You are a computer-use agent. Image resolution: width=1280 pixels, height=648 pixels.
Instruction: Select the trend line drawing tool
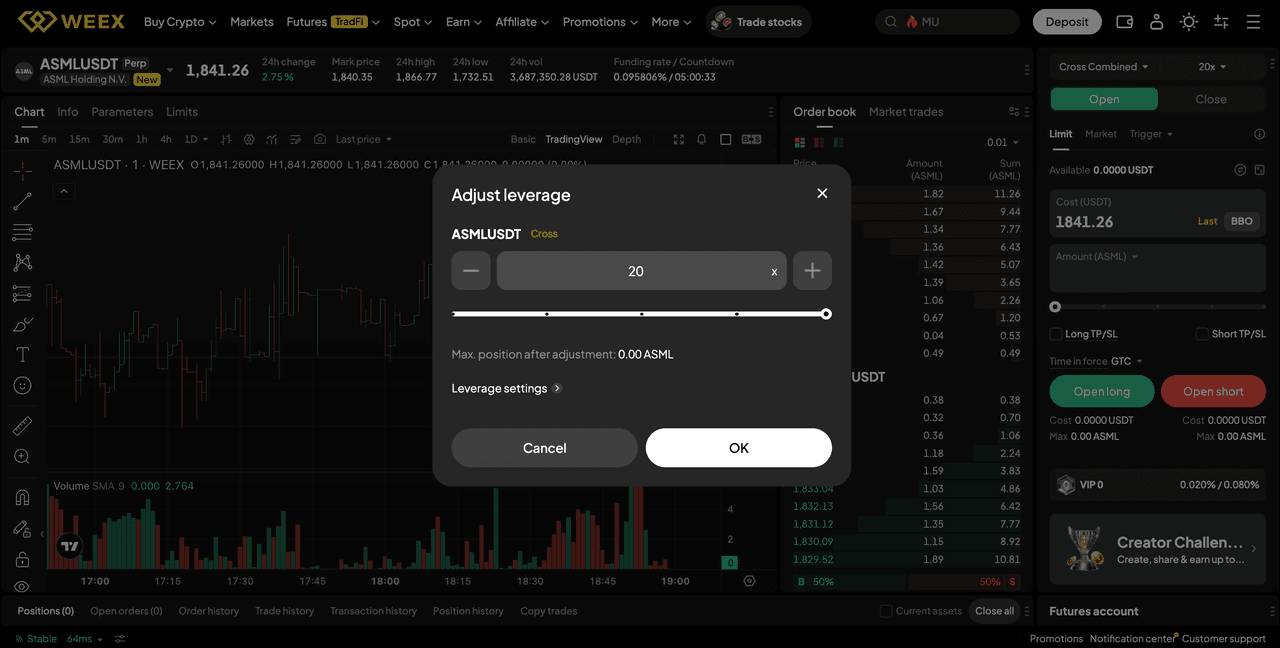(x=22, y=202)
